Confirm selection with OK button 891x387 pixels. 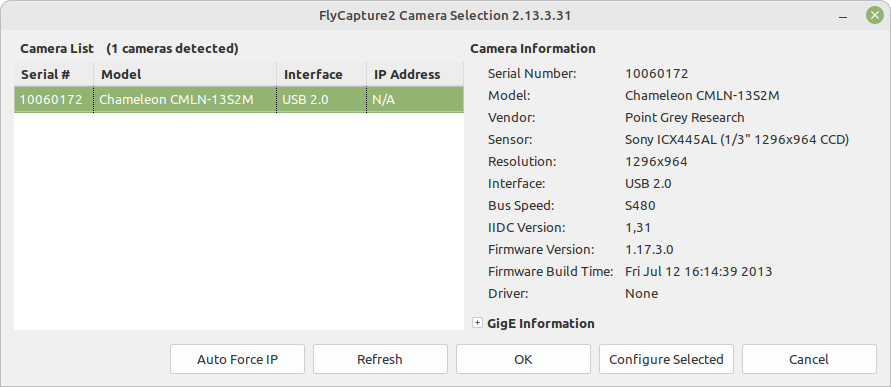pos(523,359)
